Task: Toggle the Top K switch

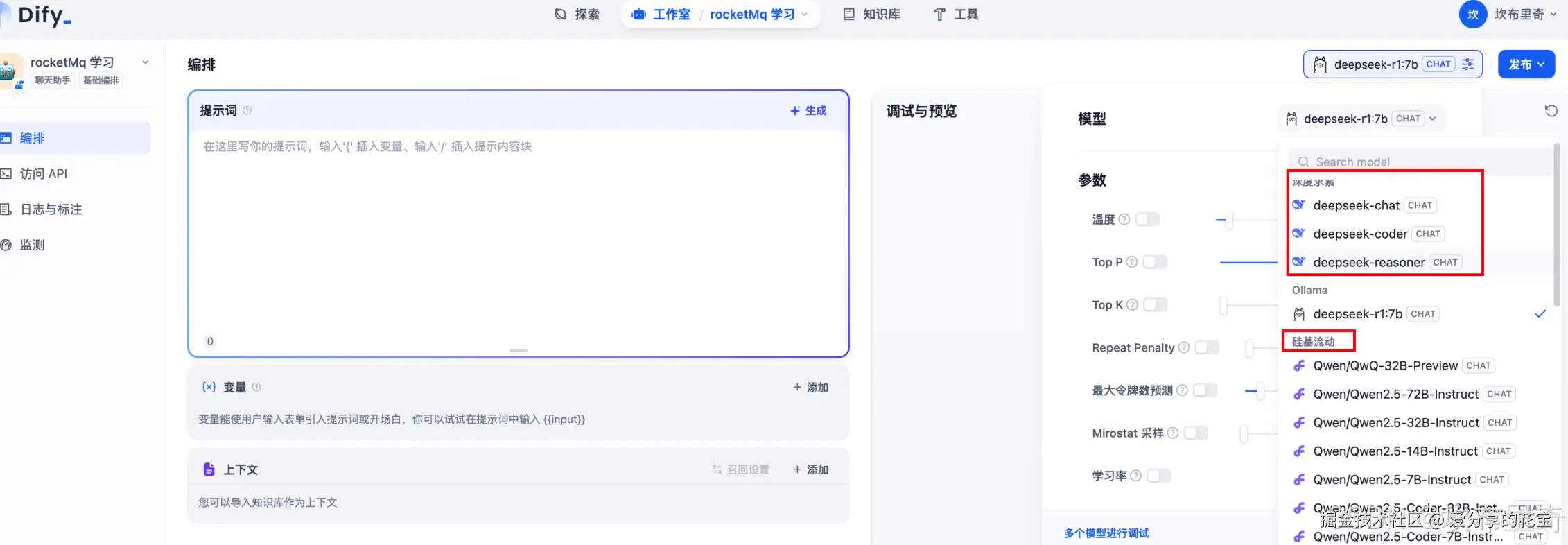Action: click(1155, 305)
